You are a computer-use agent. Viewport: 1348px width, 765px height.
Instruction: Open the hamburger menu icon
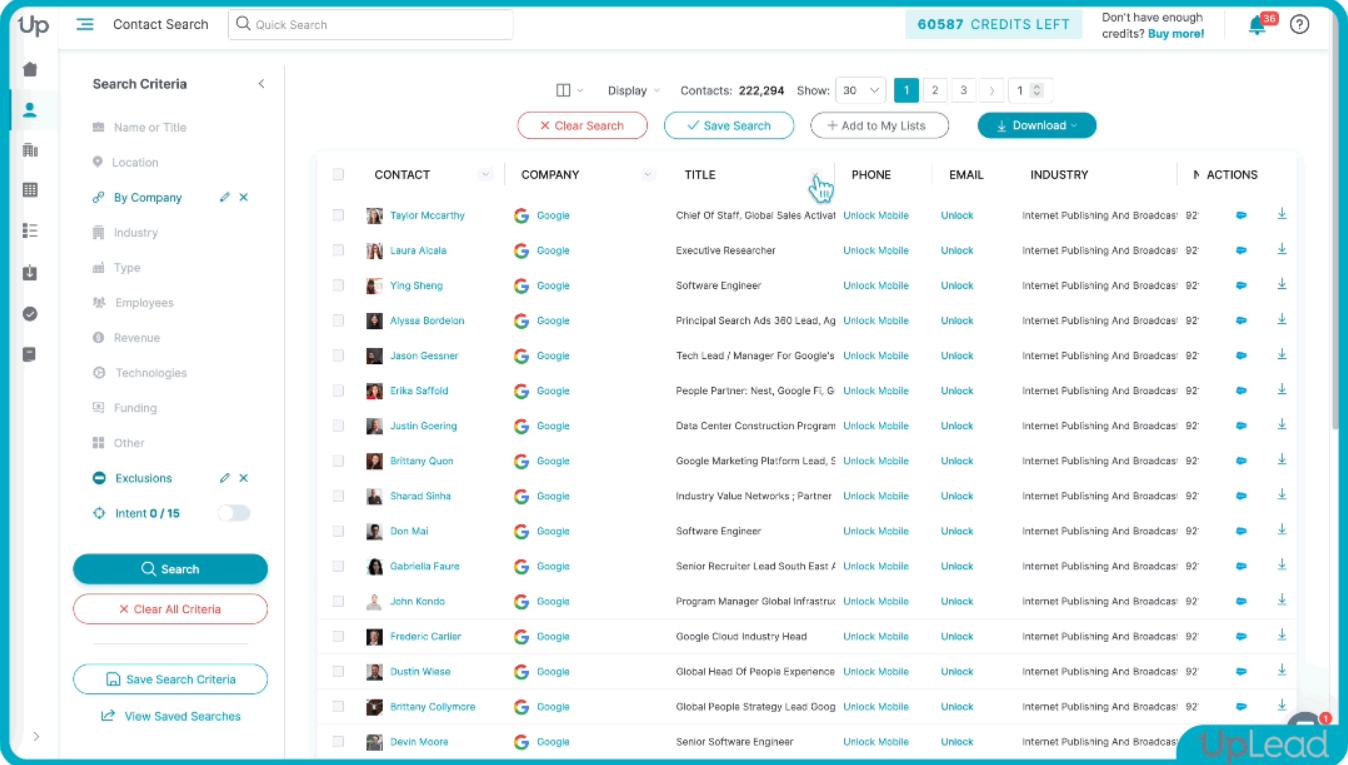click(x=85, y=24)
